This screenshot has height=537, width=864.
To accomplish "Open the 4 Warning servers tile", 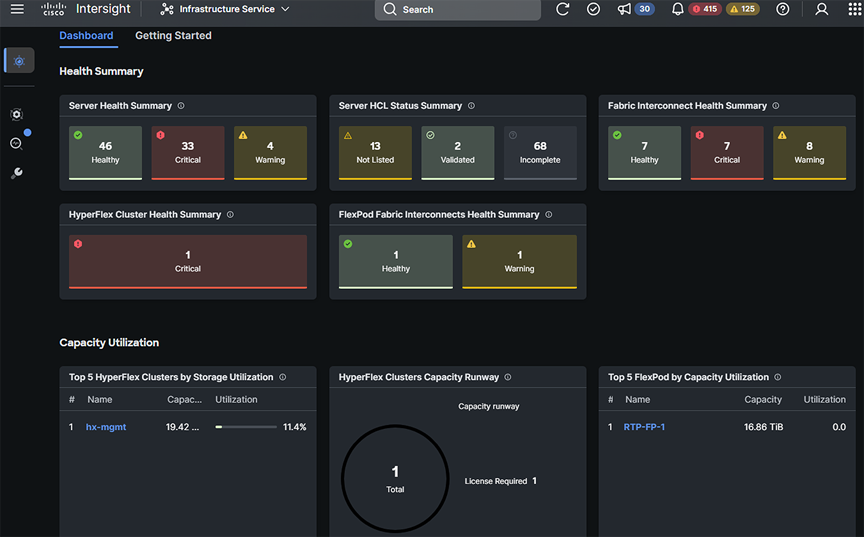I will (270, 153).
